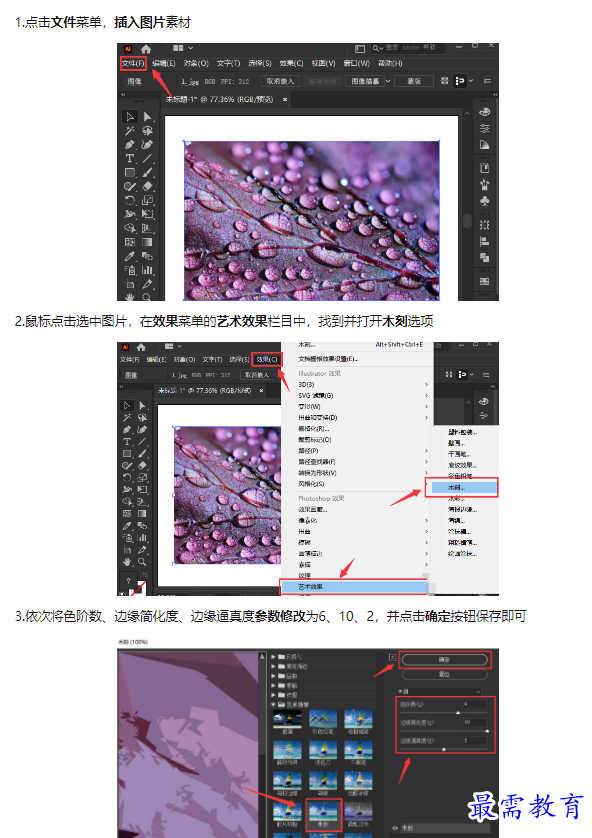592x838 pixels.
Task: Toggle the eye icon of the 木刻 effect layer
Action: tap(395, 828)
